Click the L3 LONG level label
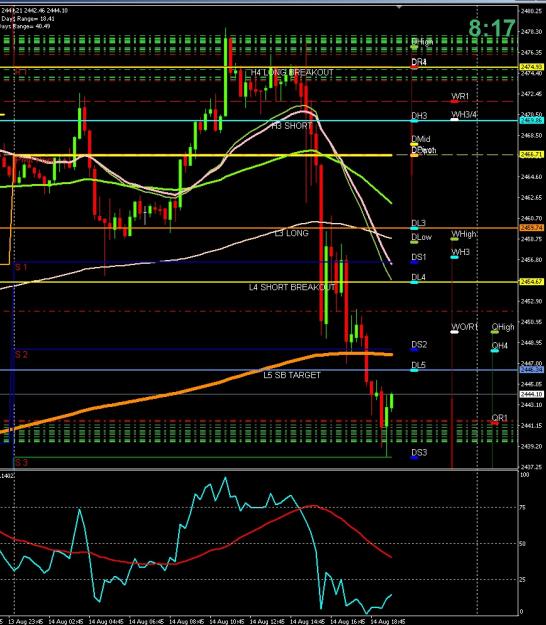 [292, 233]
